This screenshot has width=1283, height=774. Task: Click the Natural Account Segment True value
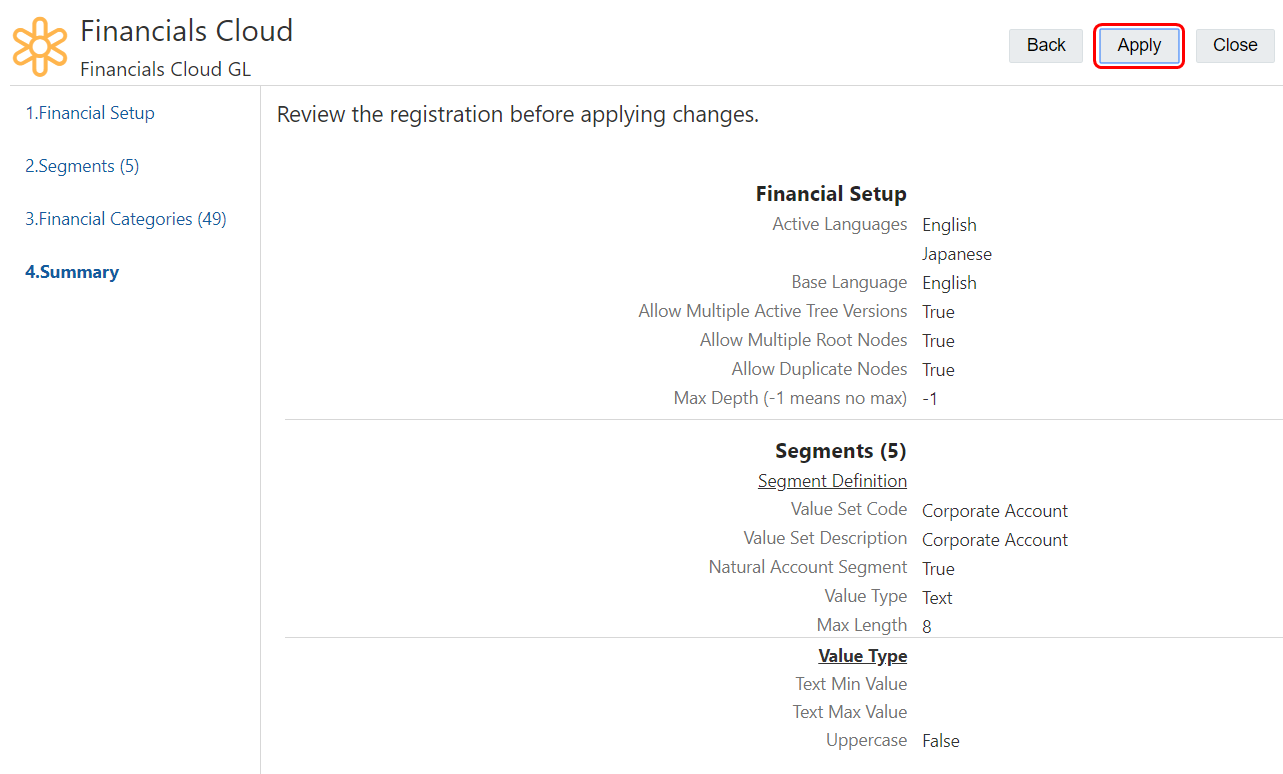pos(938,569)
